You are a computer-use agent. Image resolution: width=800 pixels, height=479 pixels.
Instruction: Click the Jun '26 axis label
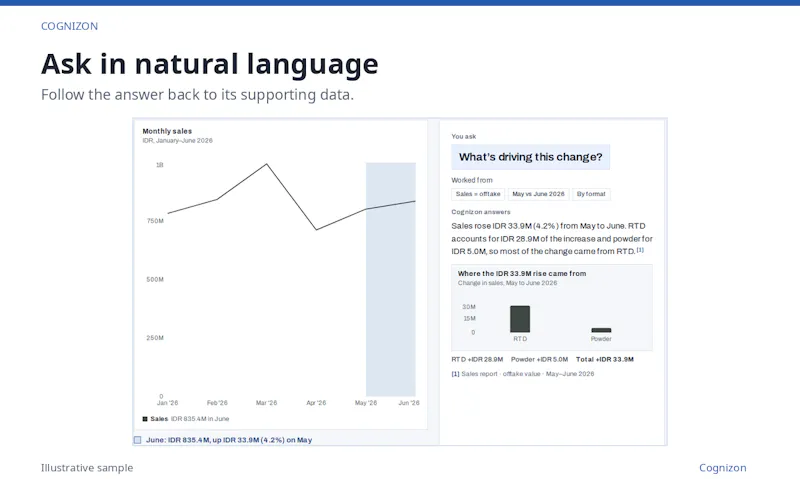(x=409, y=403)
